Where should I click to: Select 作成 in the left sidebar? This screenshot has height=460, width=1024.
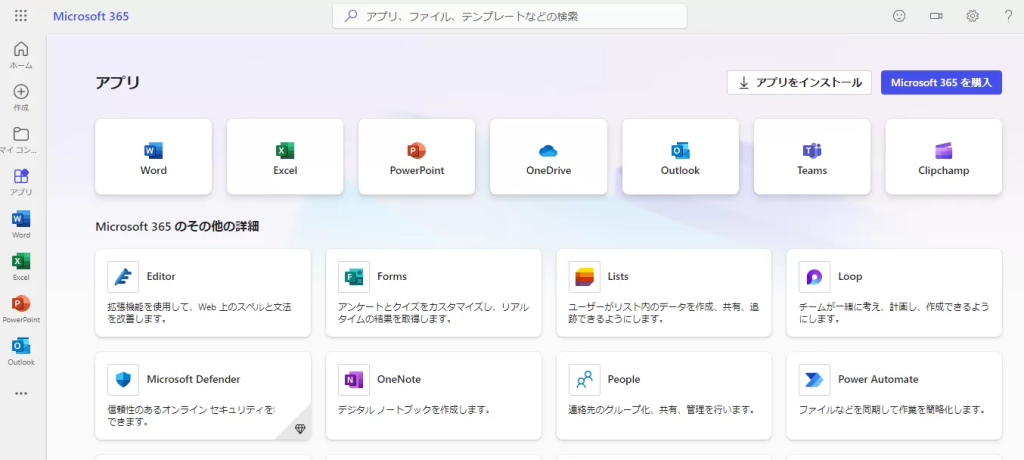21,97
